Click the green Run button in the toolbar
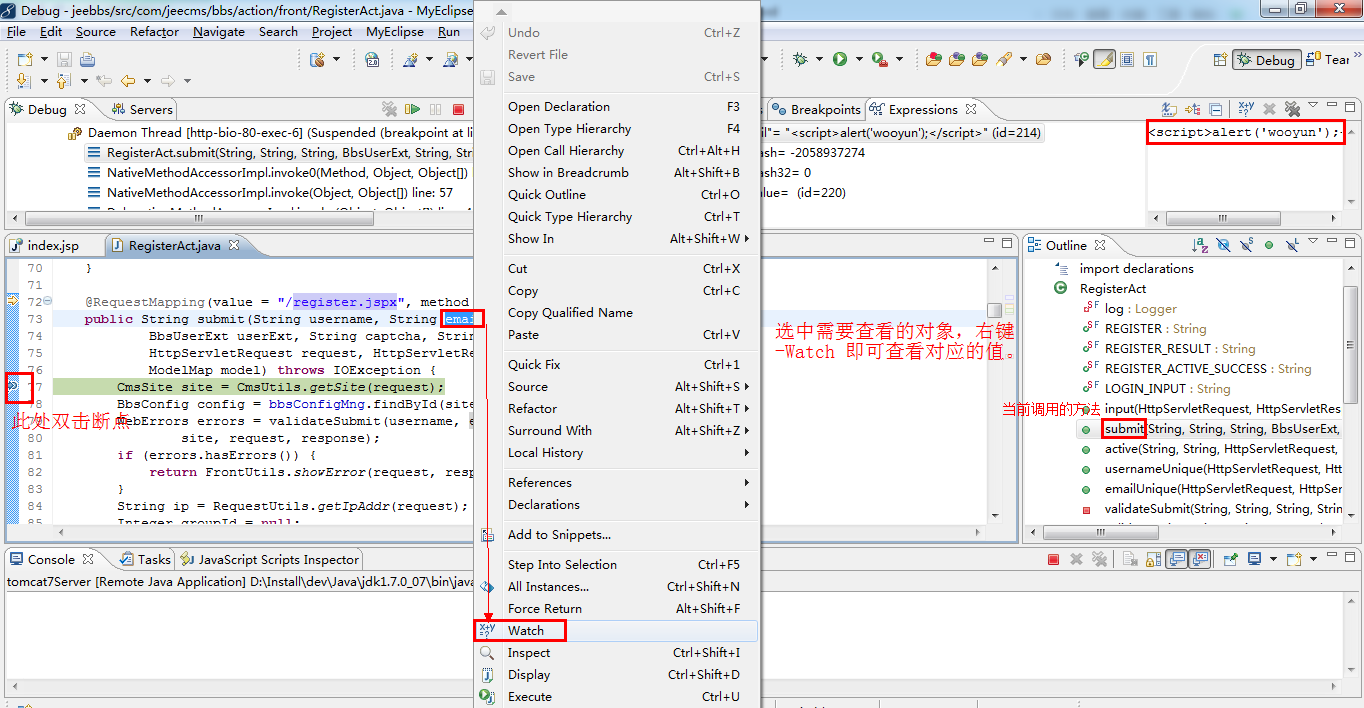1364x708 pixels. [x=840, y=60]
